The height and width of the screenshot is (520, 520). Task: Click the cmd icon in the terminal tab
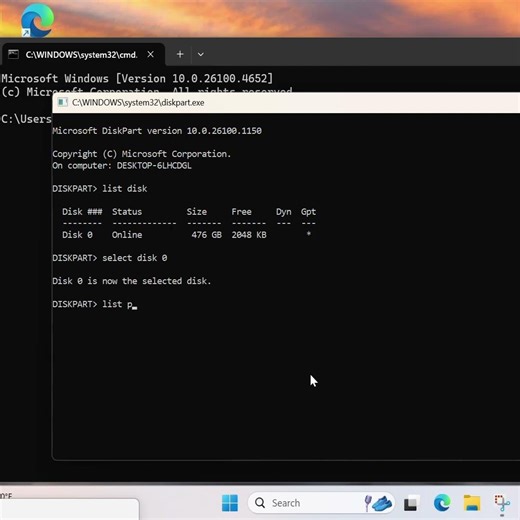tap(13, 54)
